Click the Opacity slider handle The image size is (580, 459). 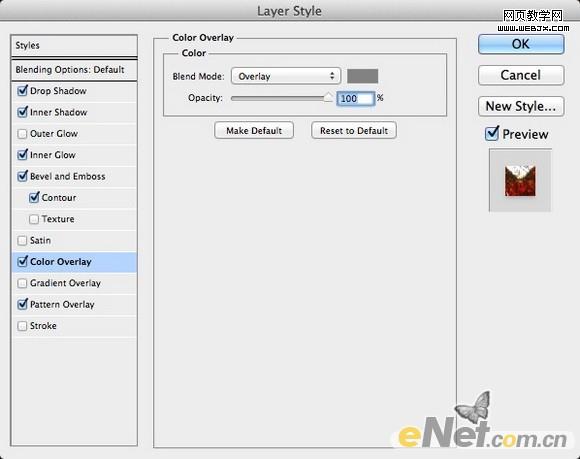(328, 98)
